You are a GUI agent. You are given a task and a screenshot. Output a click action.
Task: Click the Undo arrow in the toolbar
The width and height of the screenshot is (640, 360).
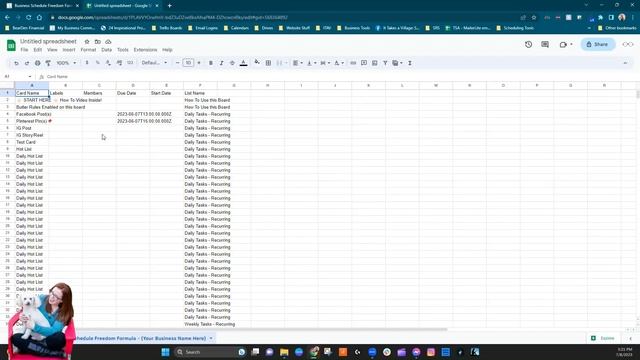click(16, 63)
